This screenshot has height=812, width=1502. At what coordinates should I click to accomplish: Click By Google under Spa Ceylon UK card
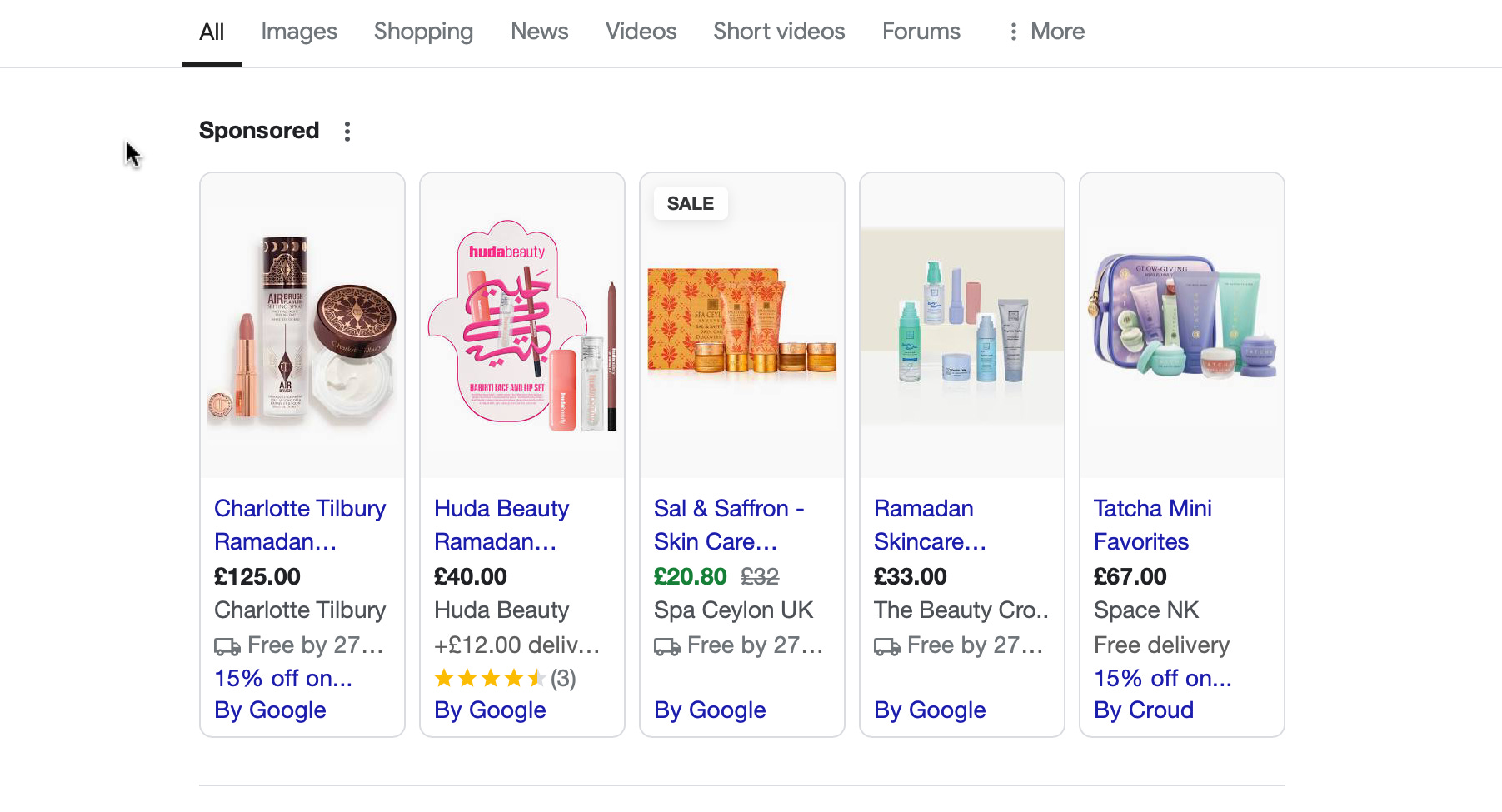tap(710, 710)
